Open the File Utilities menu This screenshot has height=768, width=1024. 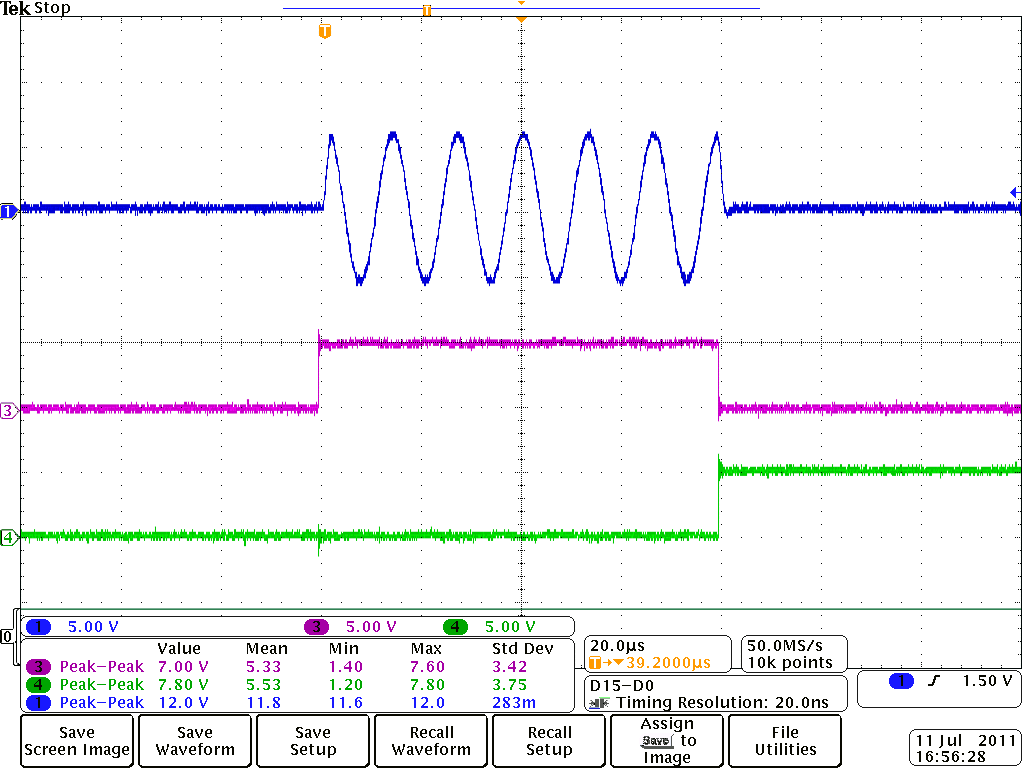[785, 741]
